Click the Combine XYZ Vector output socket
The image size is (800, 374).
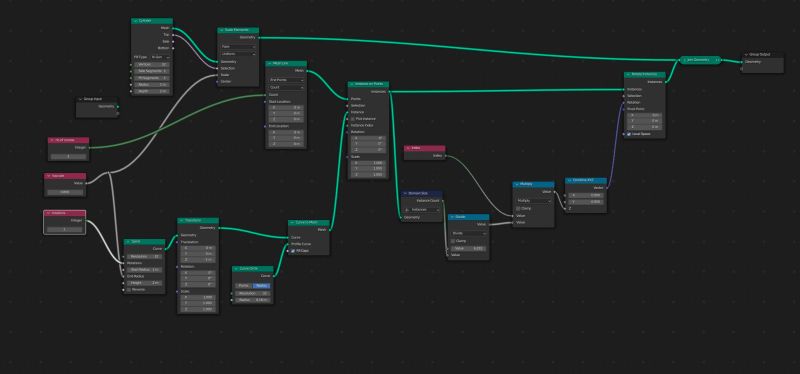(607, 188)
